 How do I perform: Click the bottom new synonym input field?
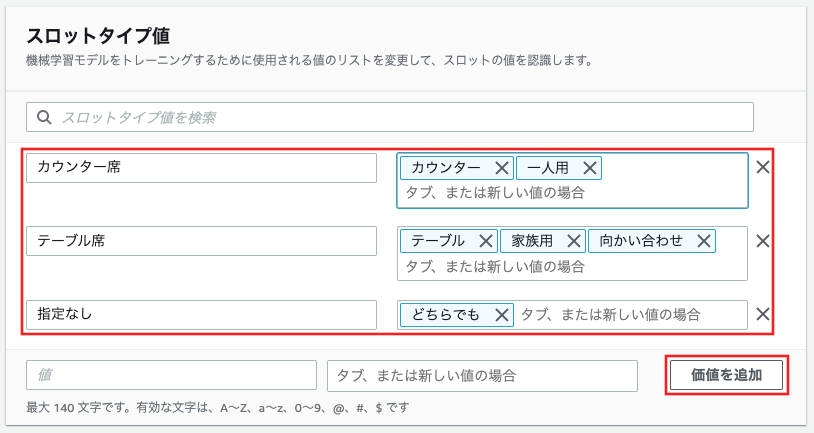tap(482, 375)
